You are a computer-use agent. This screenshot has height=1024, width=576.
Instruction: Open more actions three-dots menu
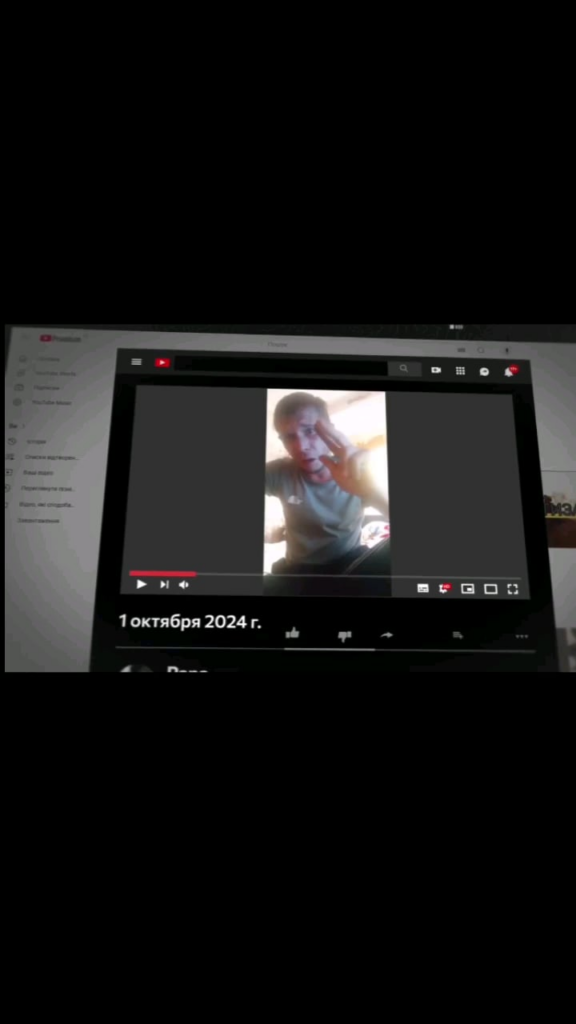click(x=521, y=636)
